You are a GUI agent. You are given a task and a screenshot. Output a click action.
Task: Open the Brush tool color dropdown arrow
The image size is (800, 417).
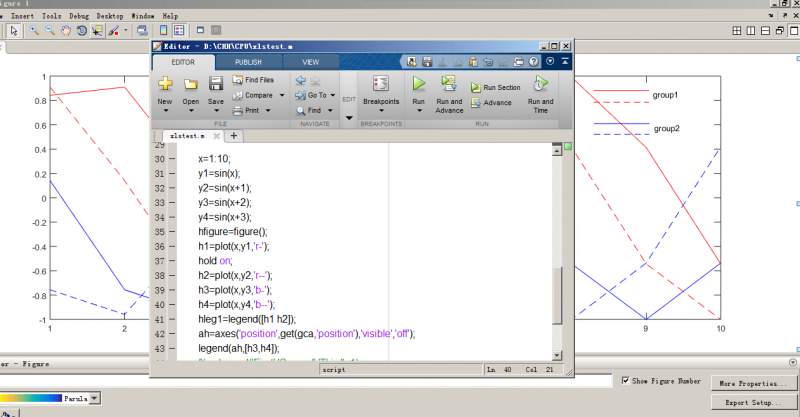126,31
